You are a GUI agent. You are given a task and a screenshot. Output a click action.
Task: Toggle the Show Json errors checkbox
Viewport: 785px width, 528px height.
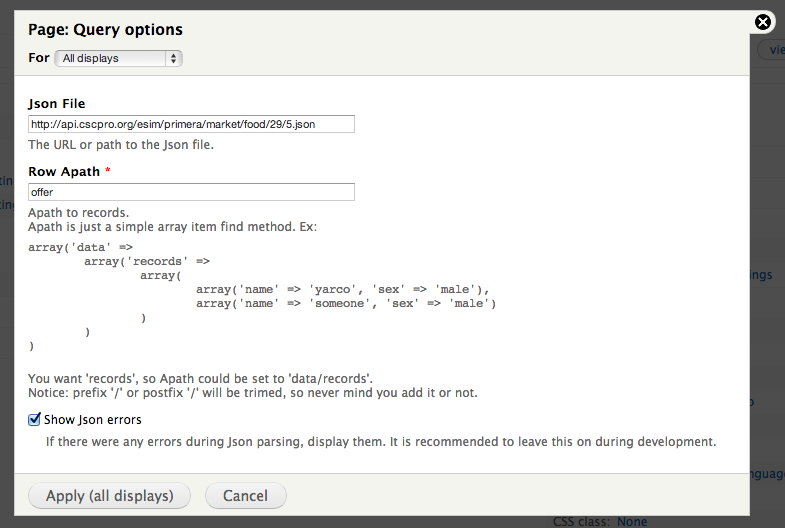(x=34, y=419)
